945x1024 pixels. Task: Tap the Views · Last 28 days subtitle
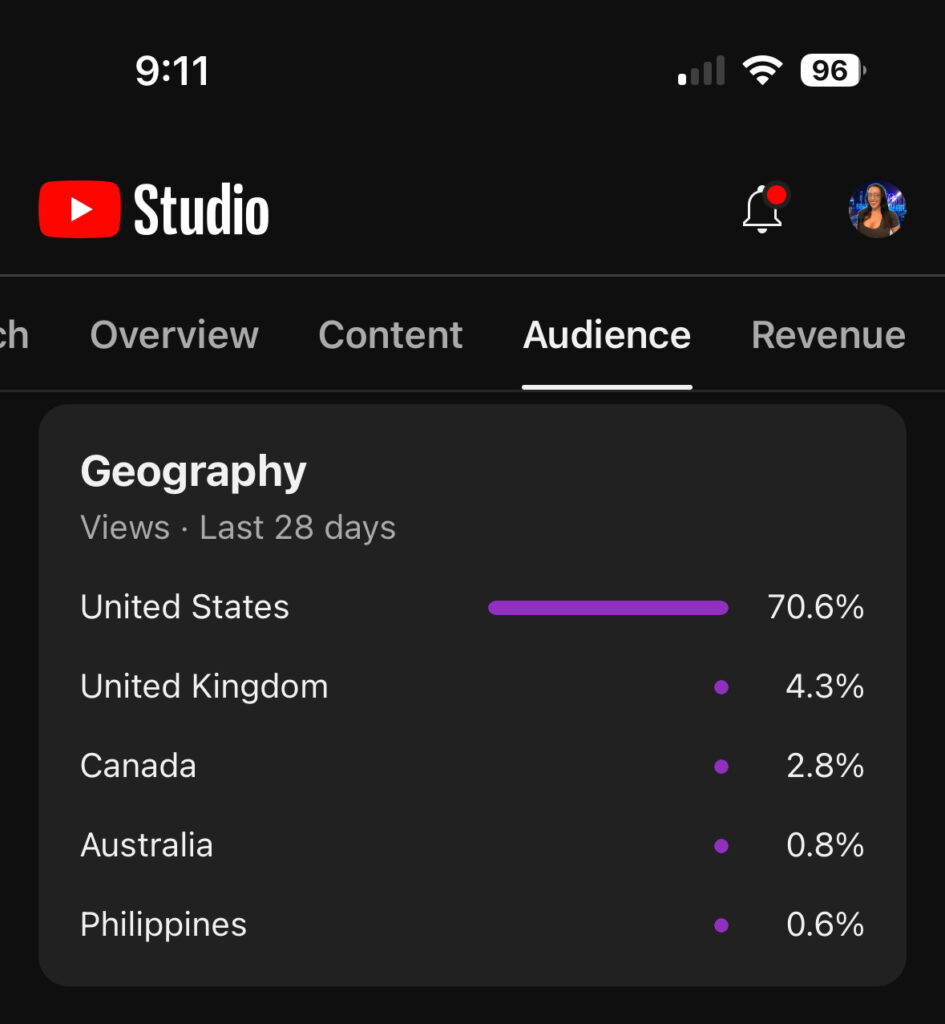coord(238,528)
